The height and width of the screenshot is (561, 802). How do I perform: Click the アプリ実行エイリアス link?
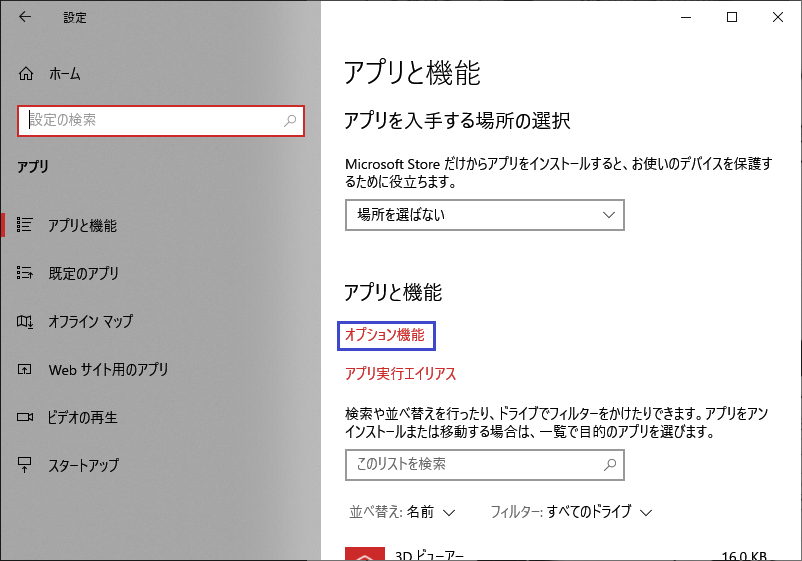click(400, 374)
